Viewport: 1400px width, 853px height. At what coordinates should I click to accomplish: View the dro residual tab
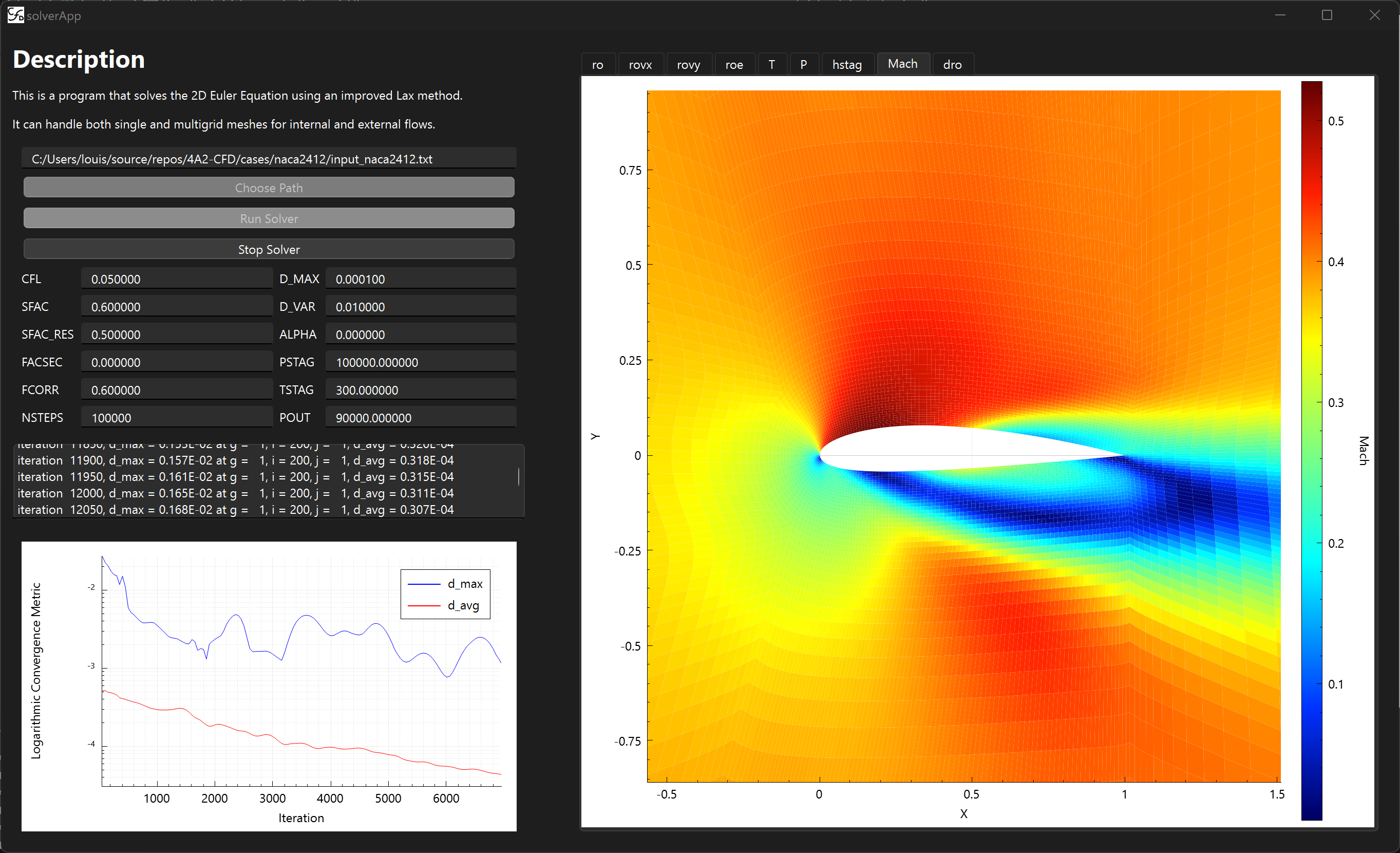952,64
